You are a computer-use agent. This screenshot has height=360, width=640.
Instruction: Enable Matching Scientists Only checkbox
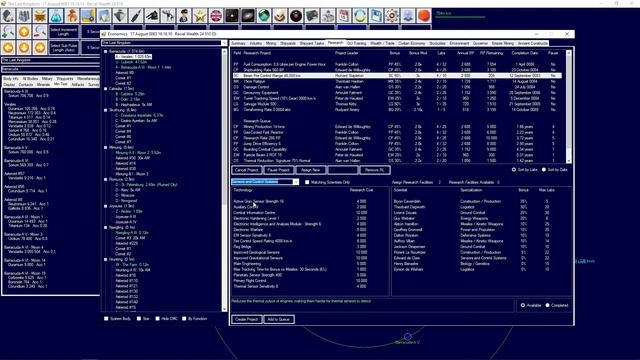[x=307, y=182]
